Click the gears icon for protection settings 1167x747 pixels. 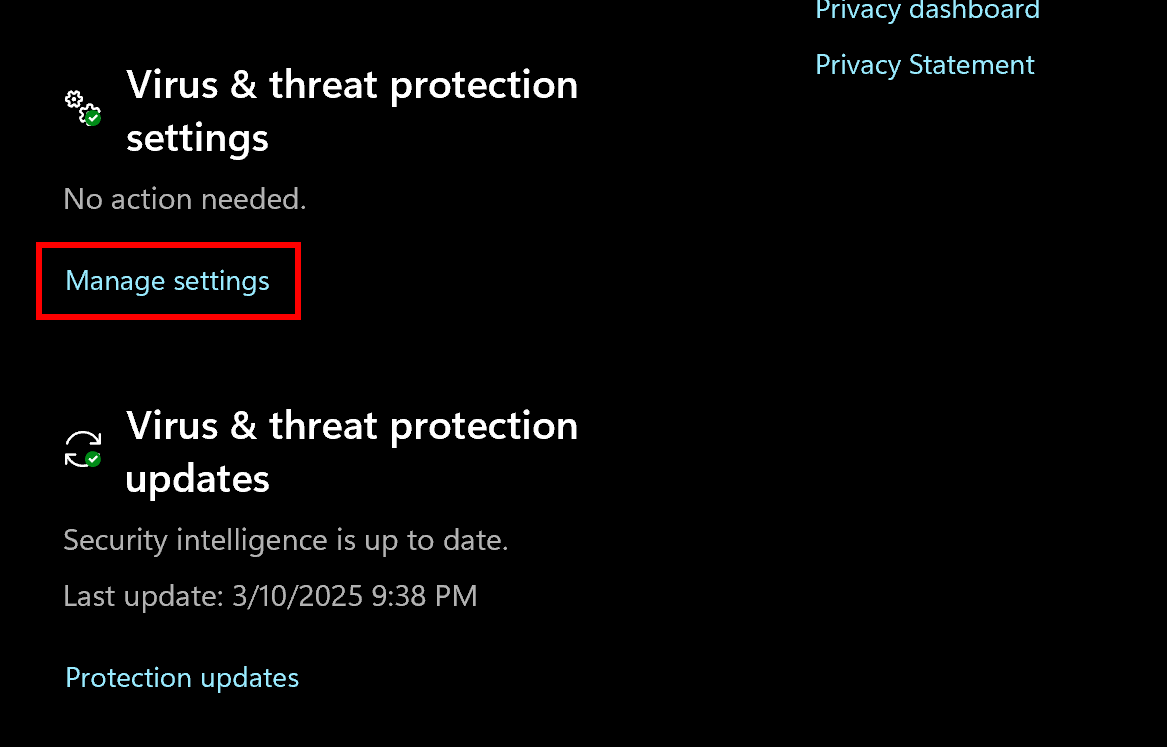tap(80, 105)
